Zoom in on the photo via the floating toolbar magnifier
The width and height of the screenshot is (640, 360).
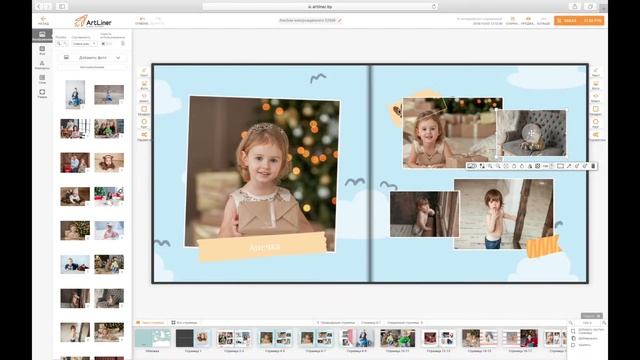coord(490,166)
